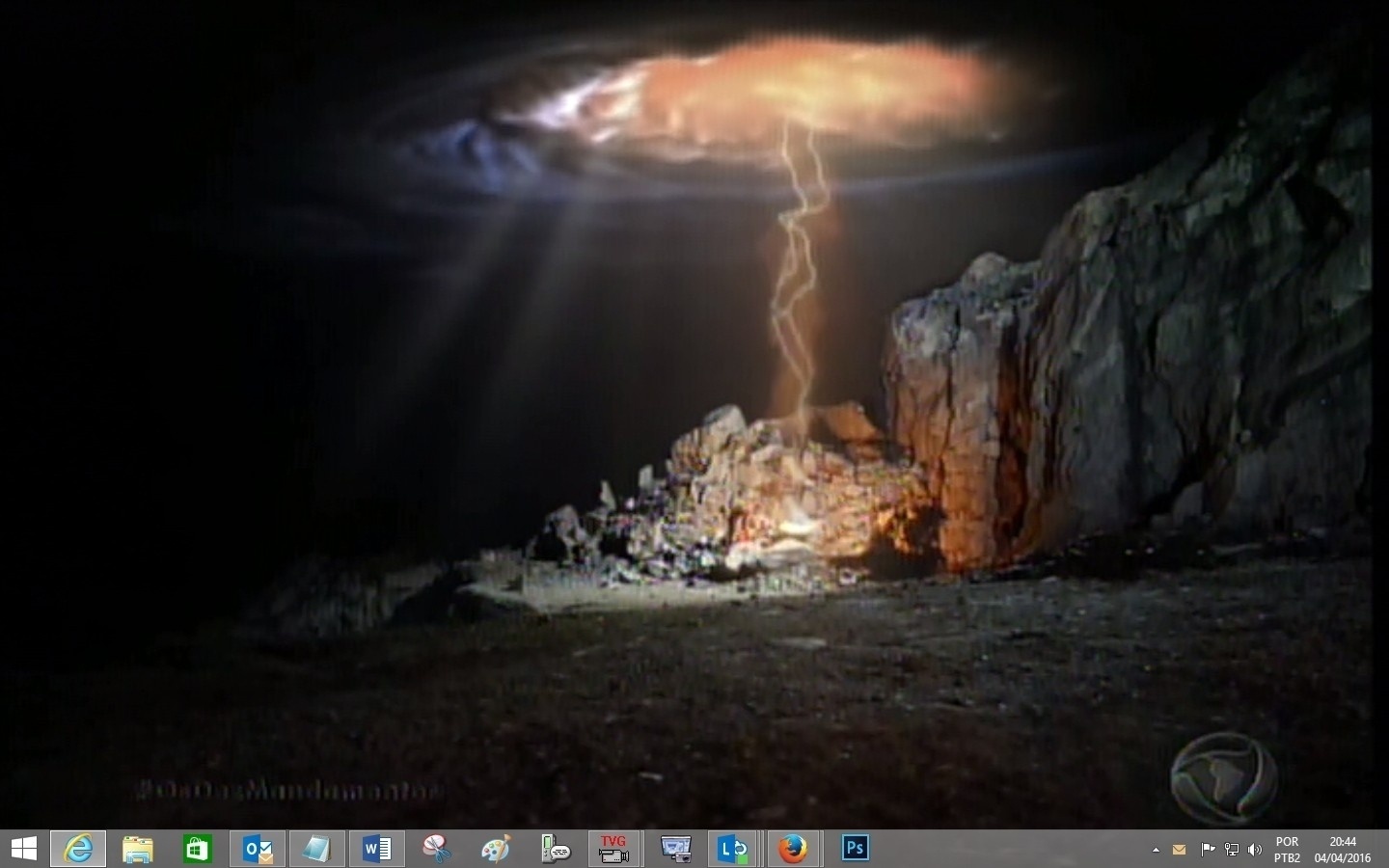Viewport: 1389px width, 868px height.
Task: Click the device chat bubble taskbar icon
Action: click(x=556, y=849)
